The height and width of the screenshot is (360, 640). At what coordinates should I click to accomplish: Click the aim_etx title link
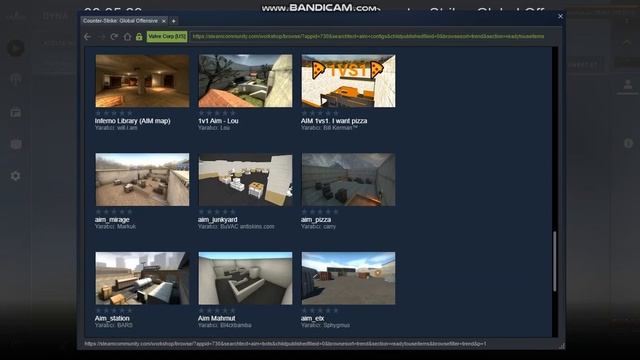313,318
